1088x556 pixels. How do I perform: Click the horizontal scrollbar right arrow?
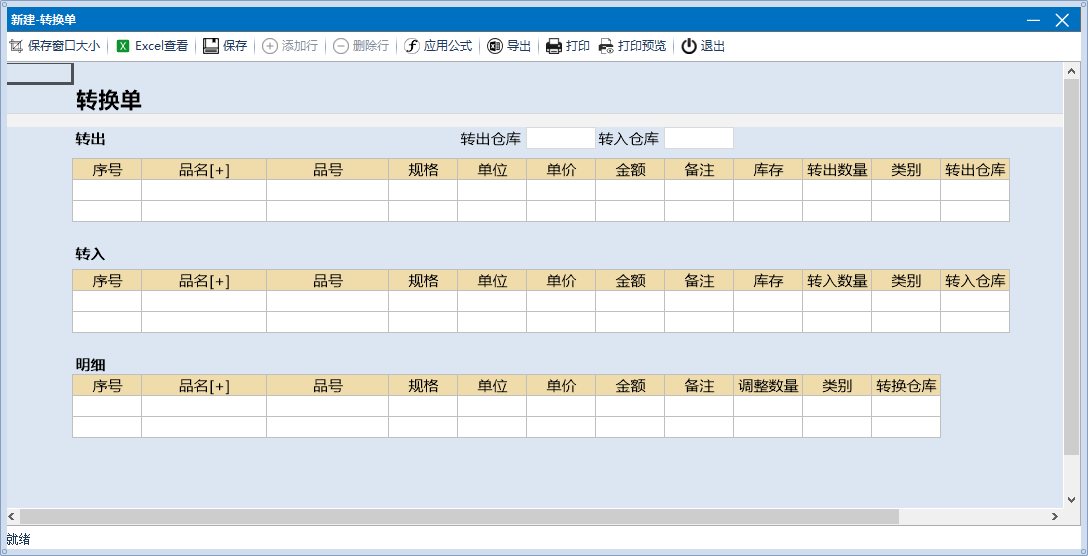click(x=1054, y=516)
